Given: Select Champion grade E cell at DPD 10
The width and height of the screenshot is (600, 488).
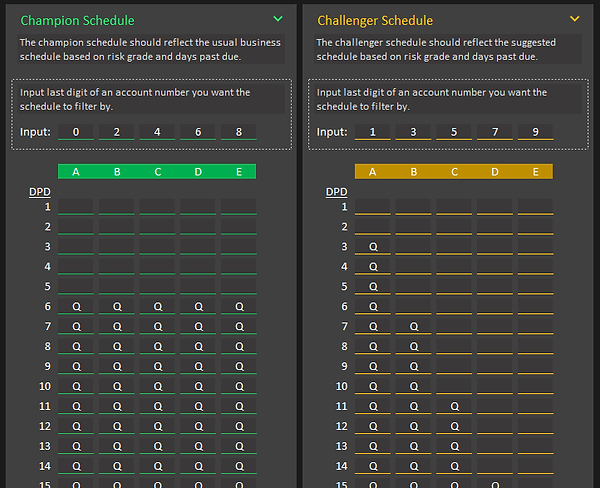Looking at the screenshot, I should pyautogui.click(x=238, y=386).
